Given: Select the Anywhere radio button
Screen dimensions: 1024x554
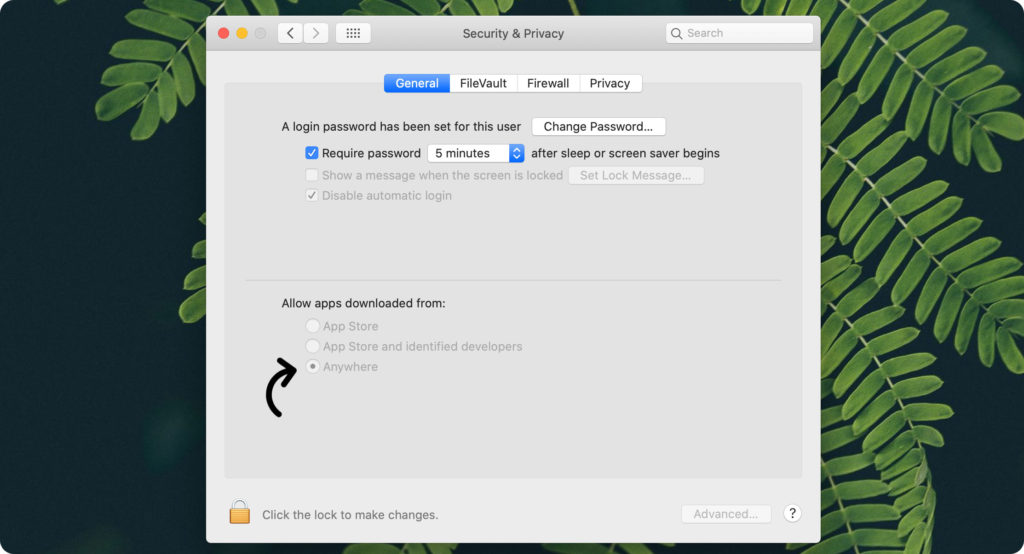Looking at the screenshot, I should pyautogui.click(x=313, y=366).
